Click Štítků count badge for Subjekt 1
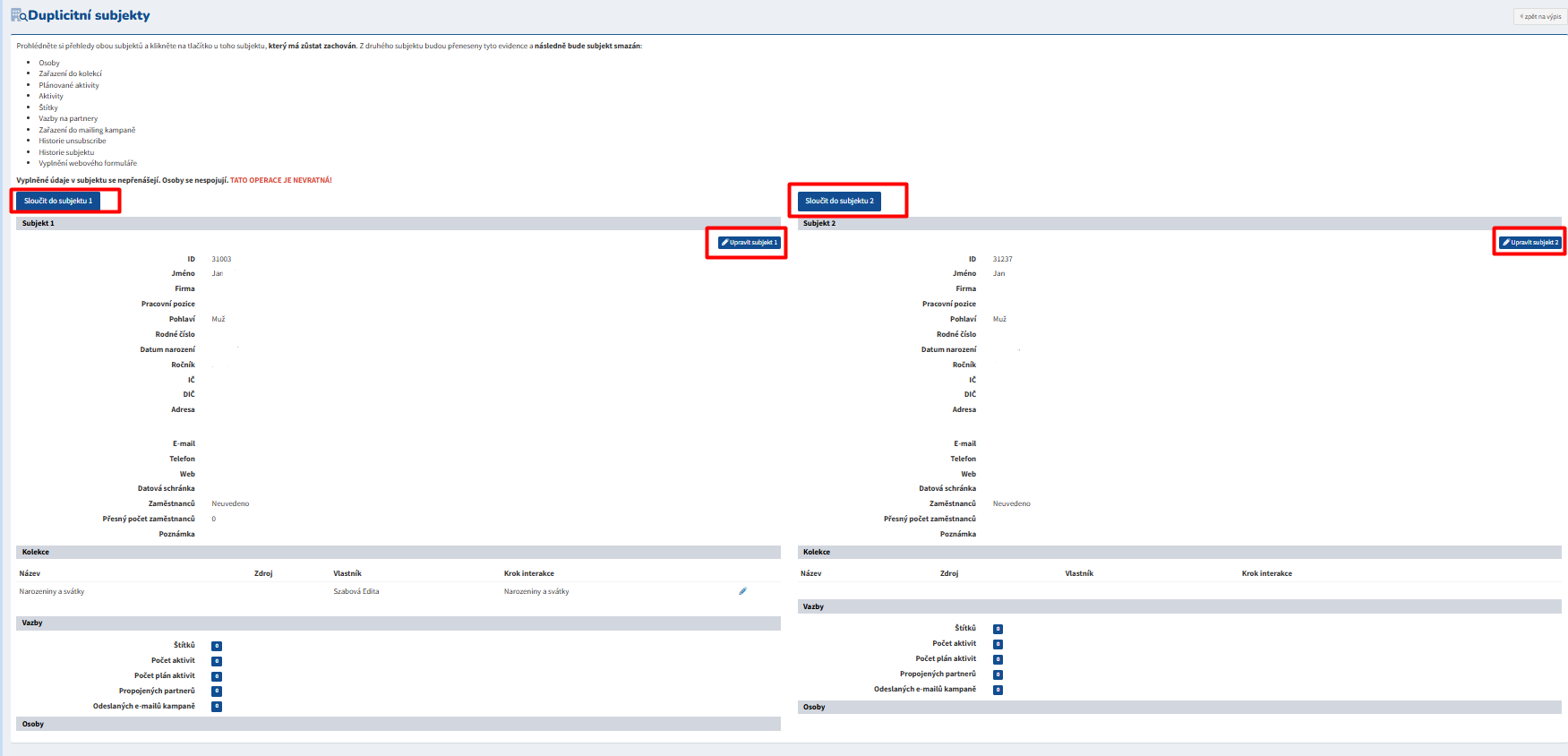This screenshot has width=1568, height=756. [217, 646]
